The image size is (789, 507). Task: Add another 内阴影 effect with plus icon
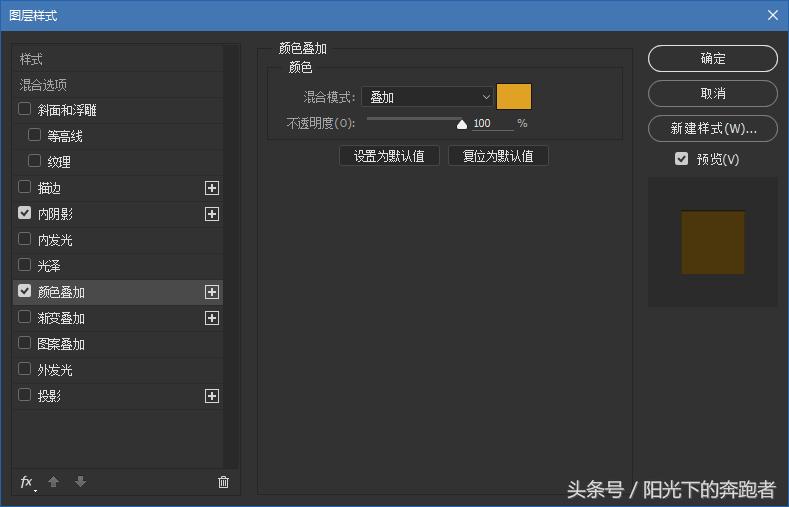(212, 214)
